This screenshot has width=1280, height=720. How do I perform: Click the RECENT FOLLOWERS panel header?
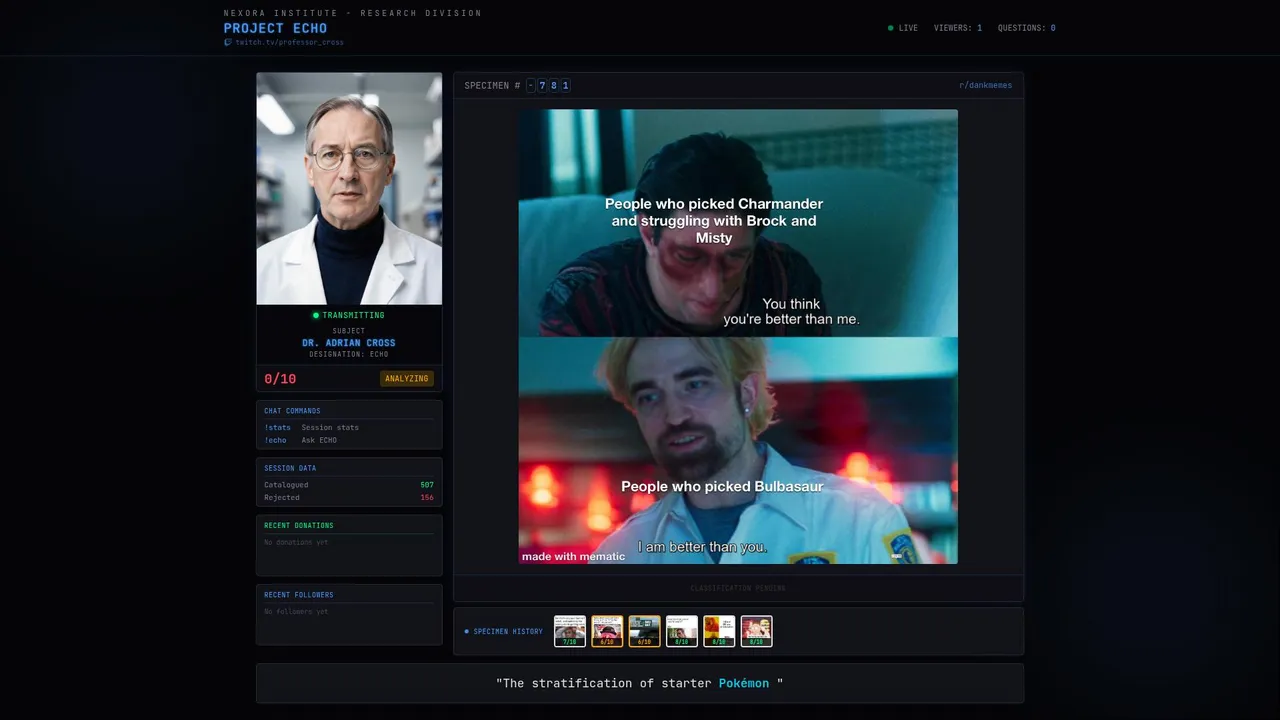tap(299, 595)
